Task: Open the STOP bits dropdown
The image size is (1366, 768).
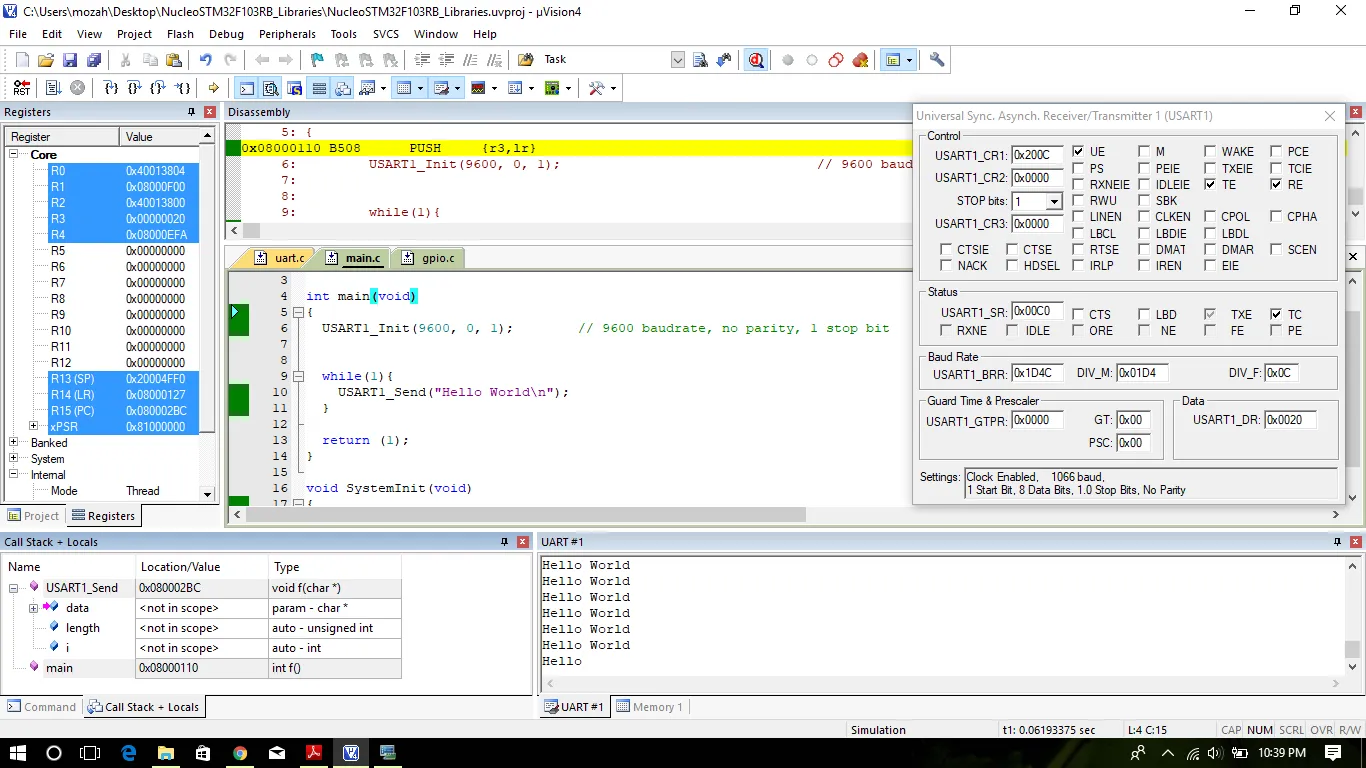Action: coord(1053,202)
